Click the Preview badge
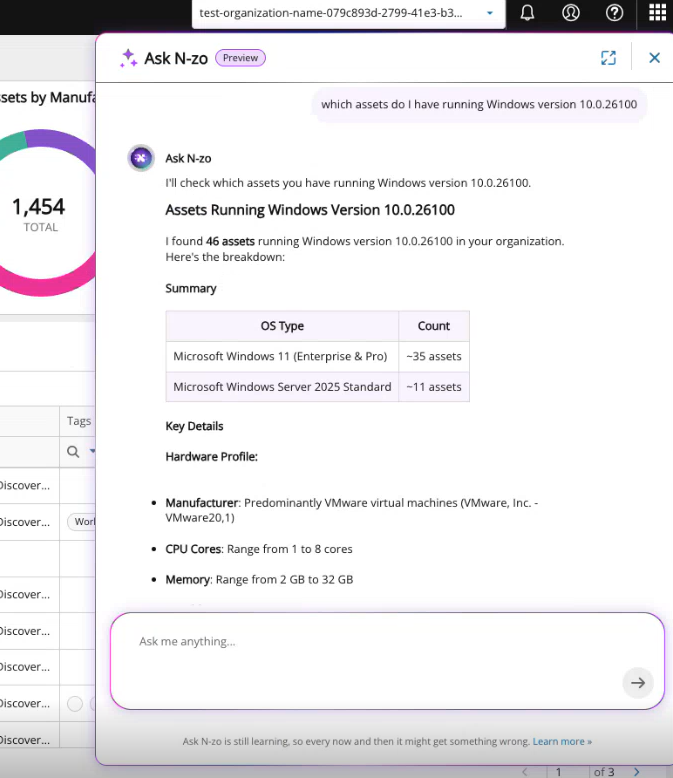Image resolution: width=673 pixels, height=778 pixels. tap(240, 58)
